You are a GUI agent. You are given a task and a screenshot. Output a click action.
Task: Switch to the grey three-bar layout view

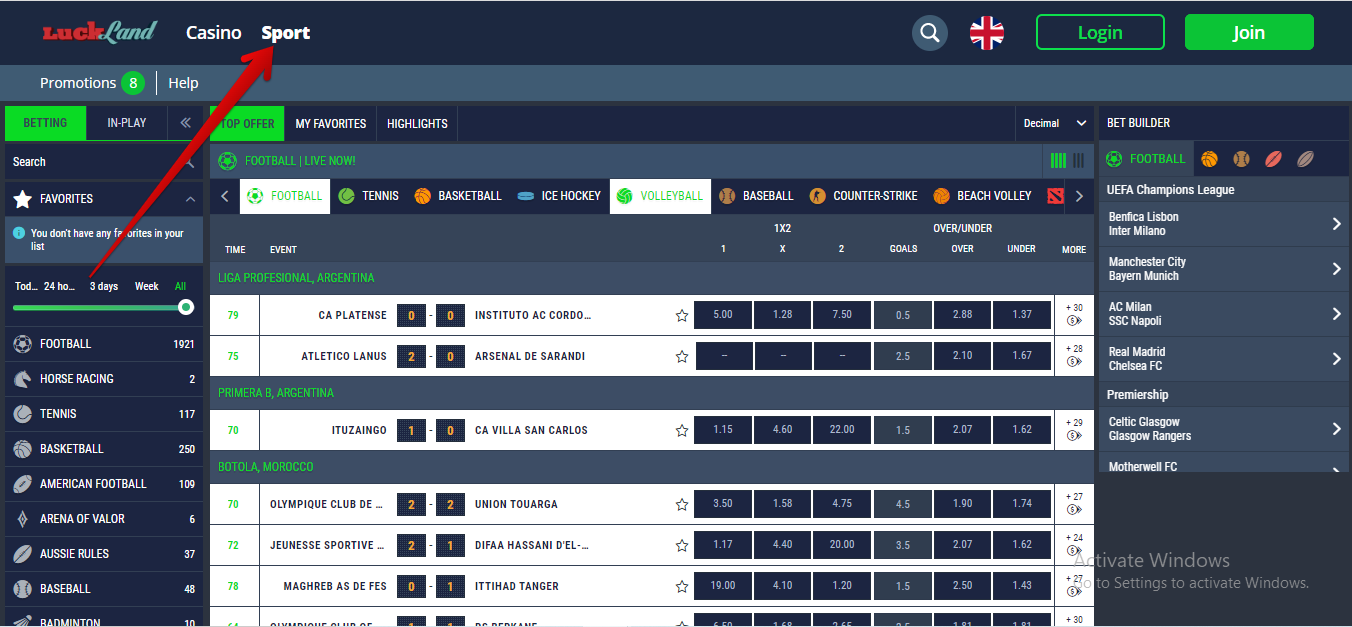[1079, 161]
